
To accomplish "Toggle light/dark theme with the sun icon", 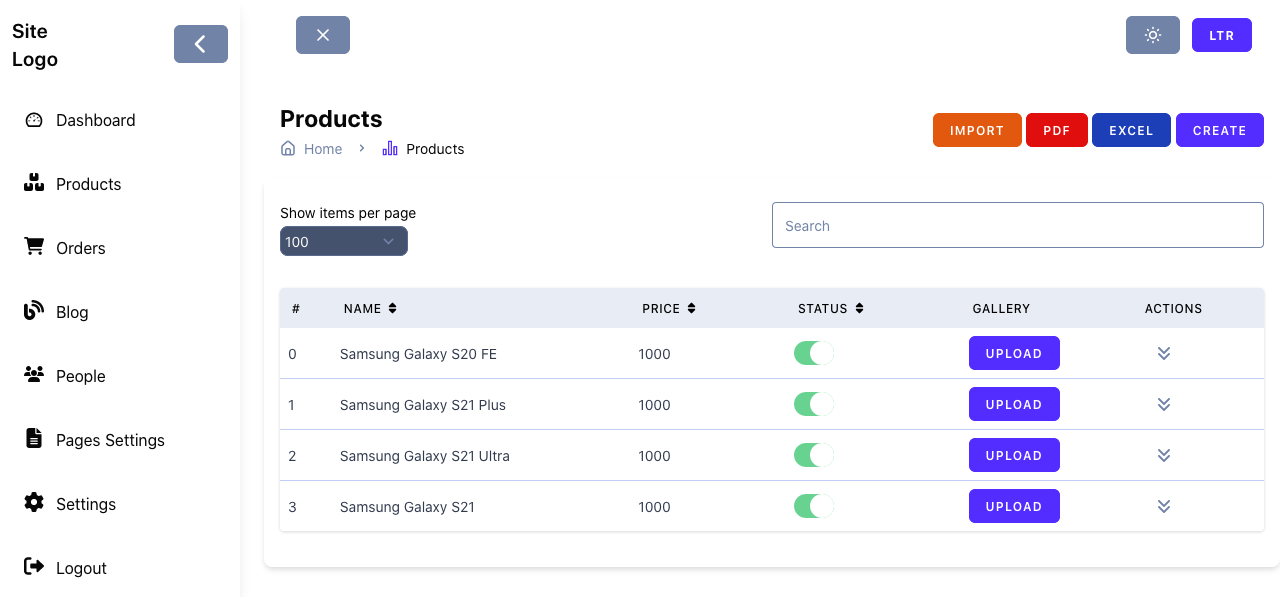I will 1152,35.
